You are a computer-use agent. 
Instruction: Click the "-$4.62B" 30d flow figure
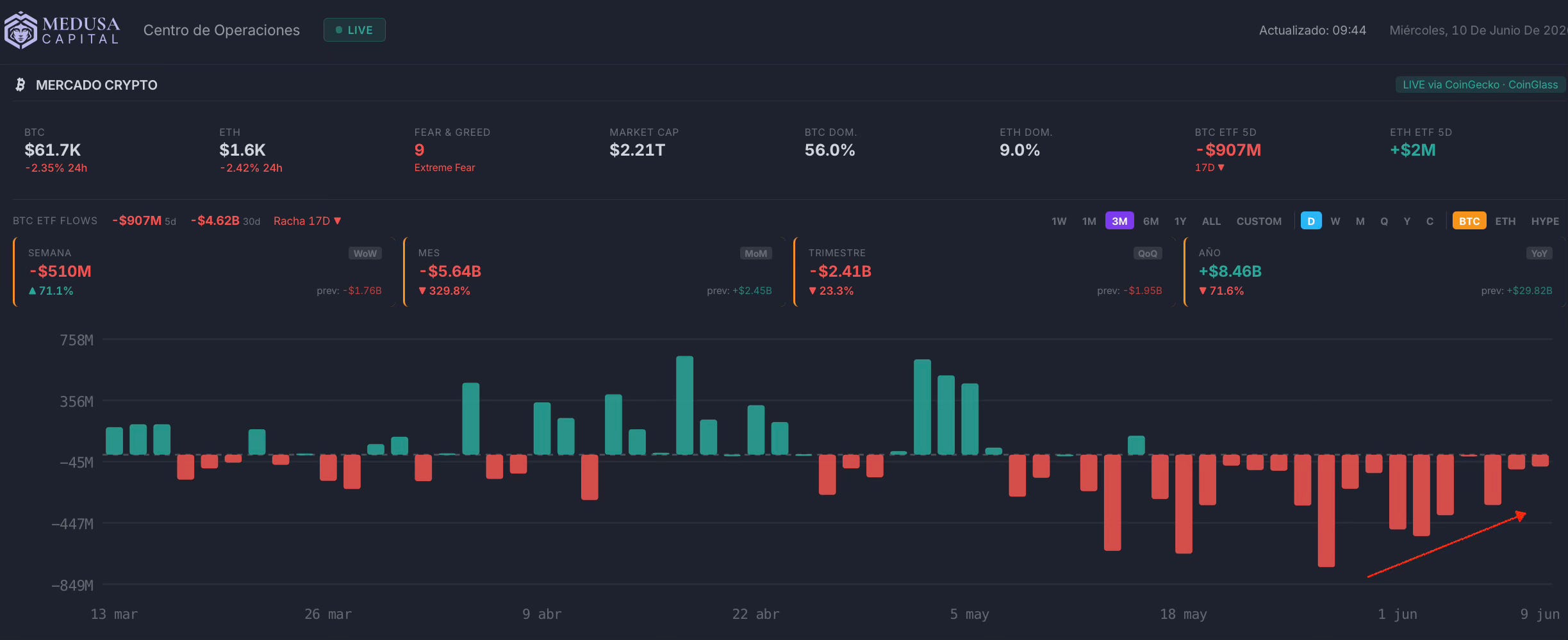click(215, 221)
